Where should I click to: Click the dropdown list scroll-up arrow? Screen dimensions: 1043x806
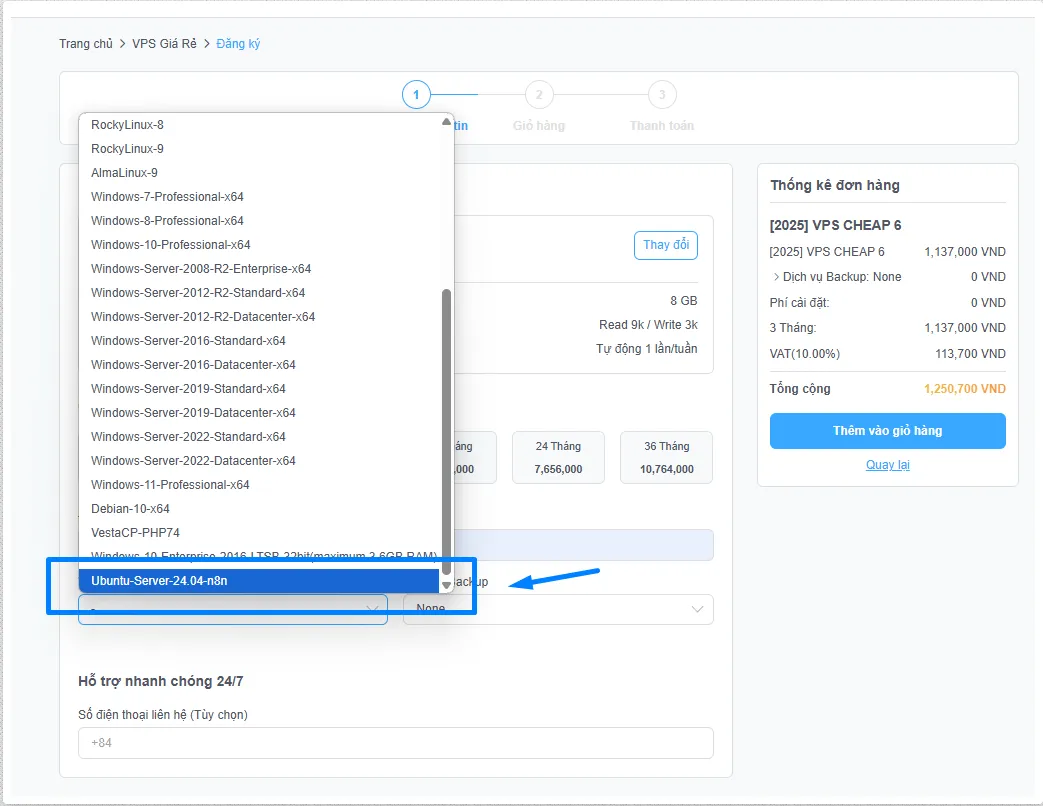[x=446, y=123]
